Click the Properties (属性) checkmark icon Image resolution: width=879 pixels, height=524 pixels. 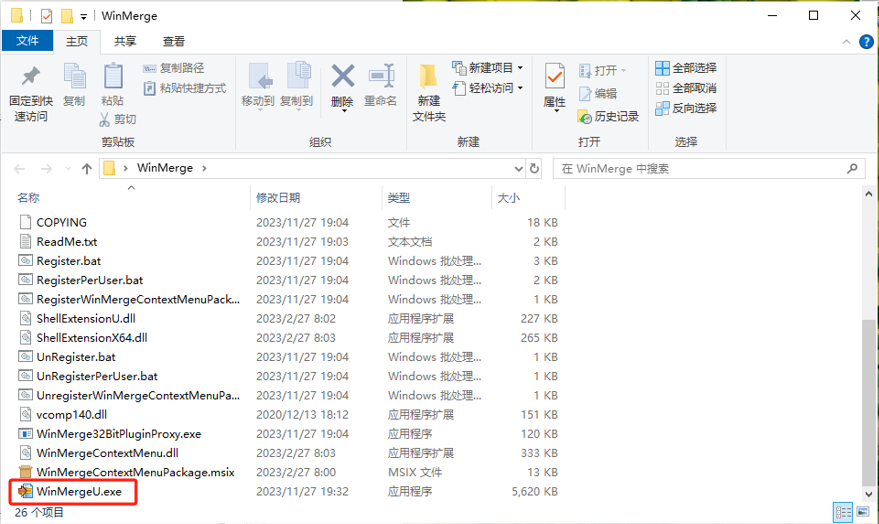(x=554, y=76)
